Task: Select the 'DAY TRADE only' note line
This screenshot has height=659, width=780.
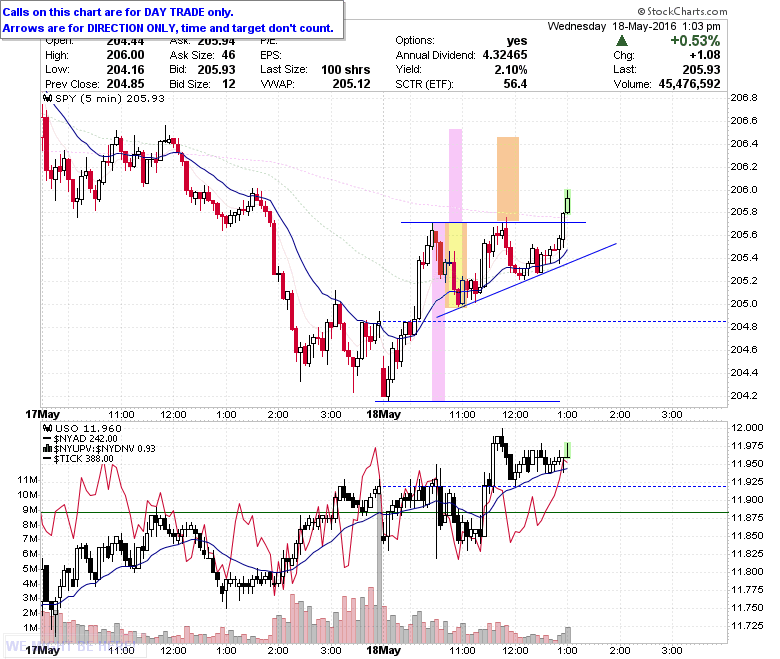Action: coord(118,12)
